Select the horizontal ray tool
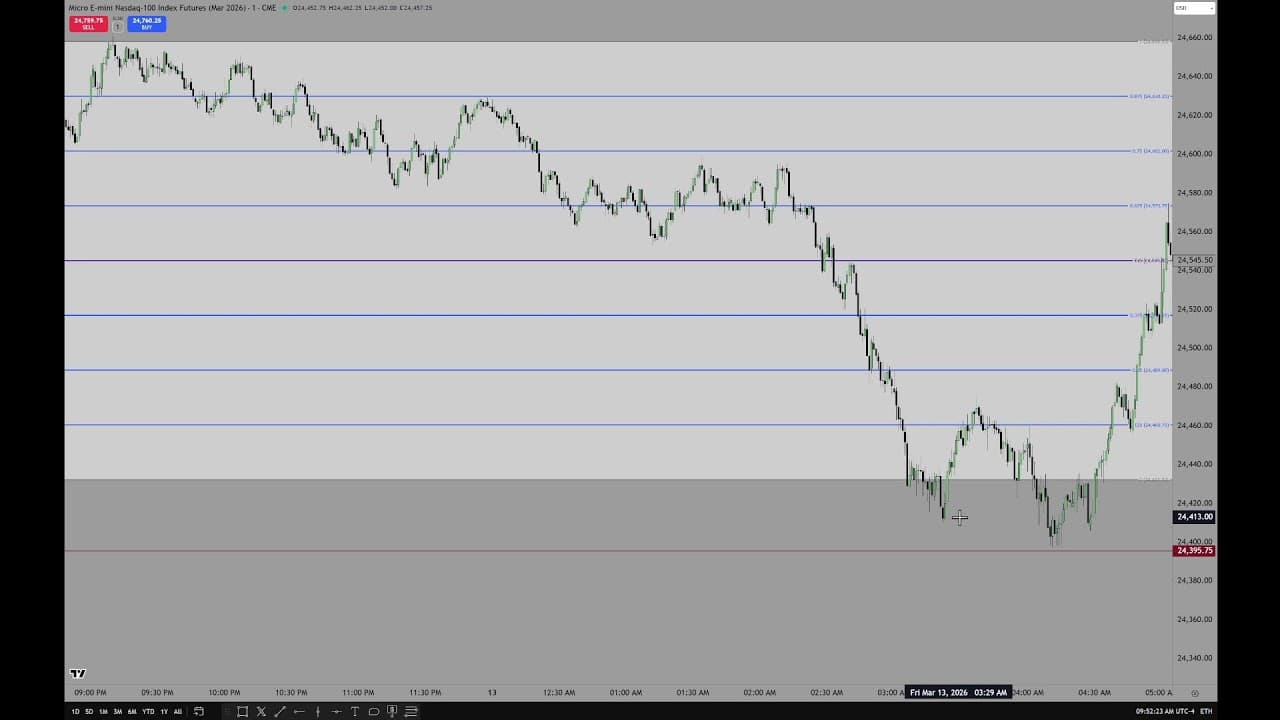1280x720 pixels. click(x=299, y=712)
